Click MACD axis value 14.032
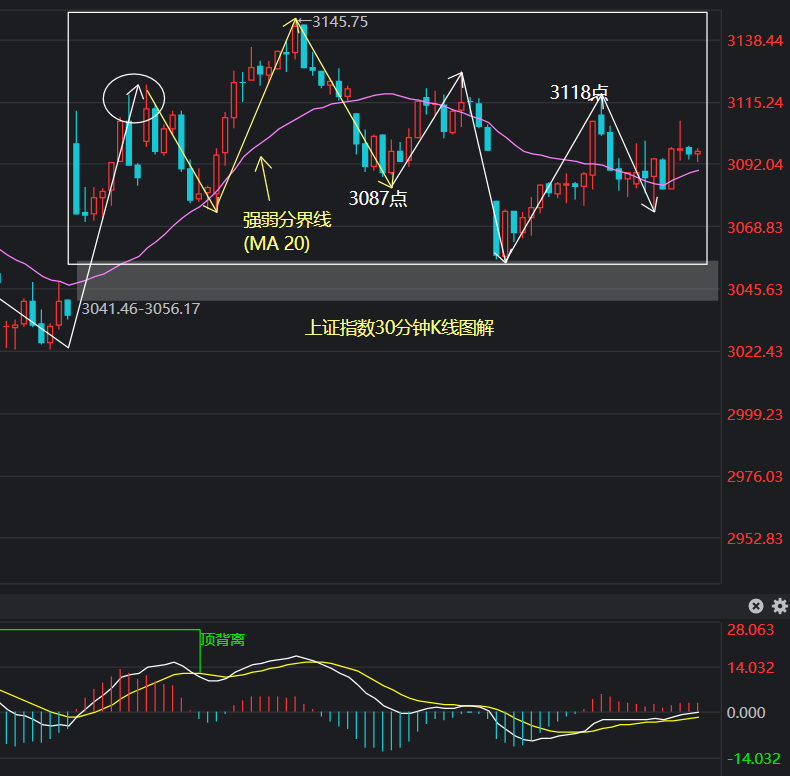Image resolution: width=790 pixels, height=776 pixels. [750, 668]
